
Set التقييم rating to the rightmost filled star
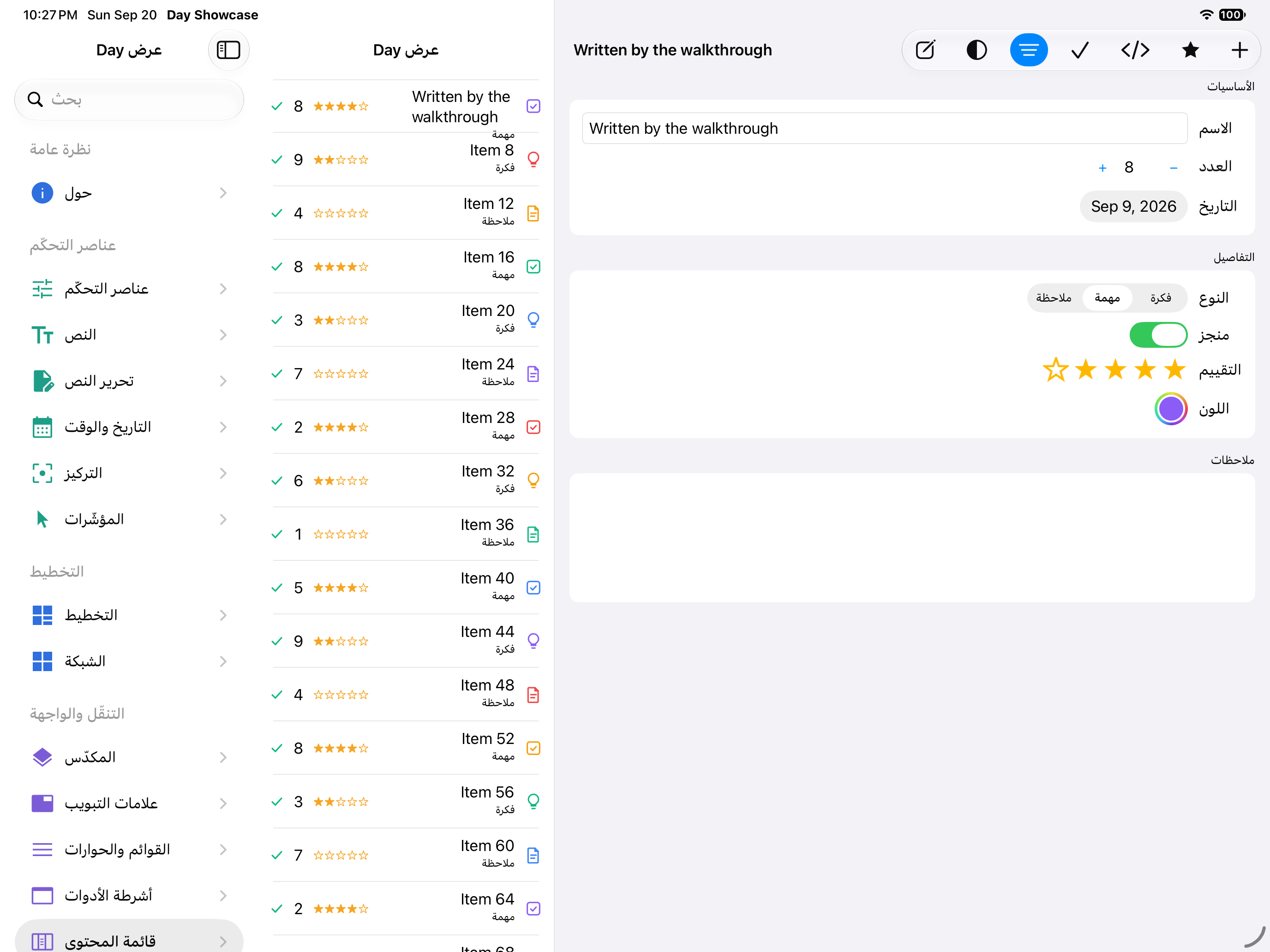point(1174,369)
